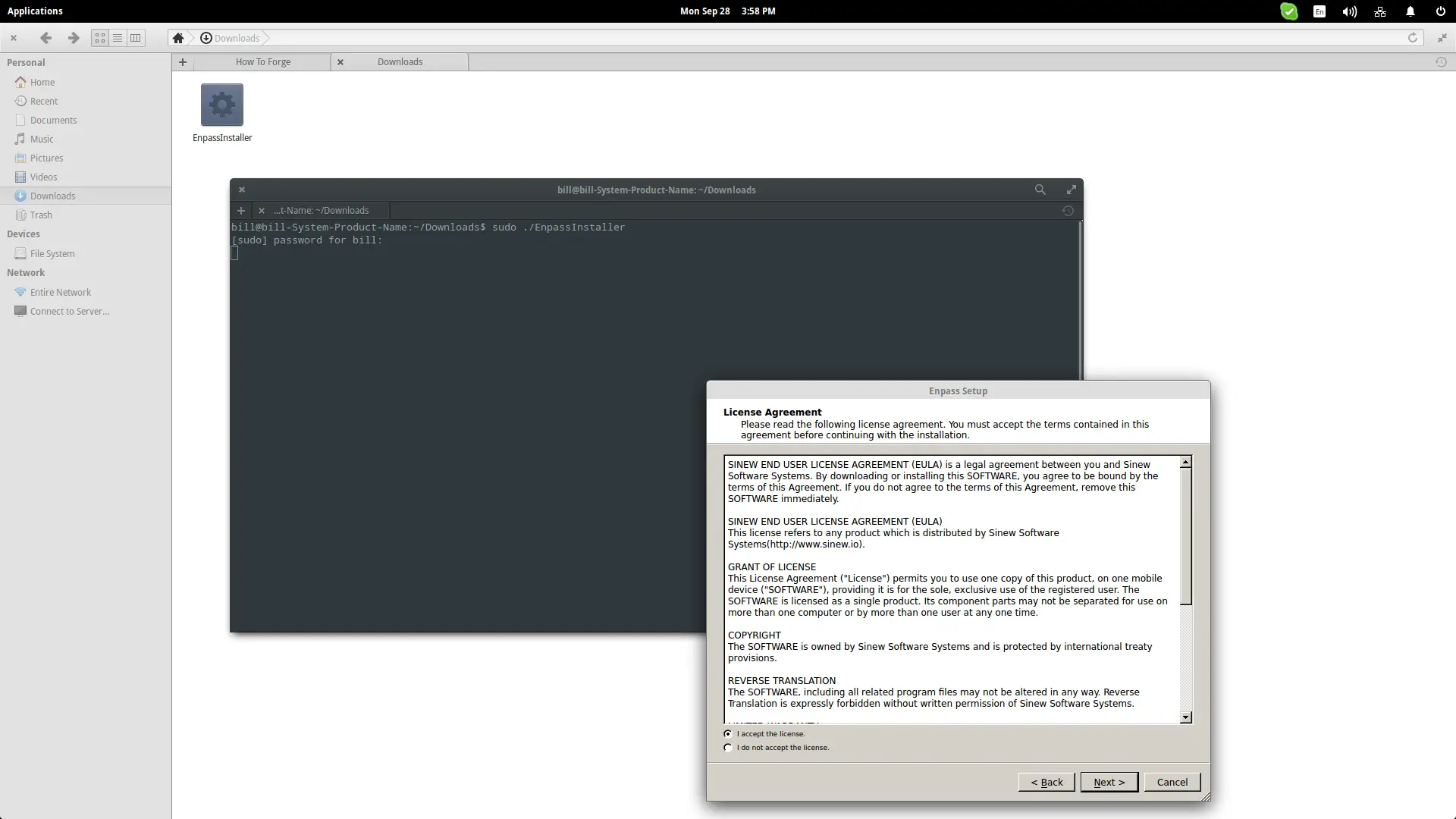Collapse the Personal sidebar section
Image resolution: width=1456 pixels, height=819 pixels.
[26, 62]
